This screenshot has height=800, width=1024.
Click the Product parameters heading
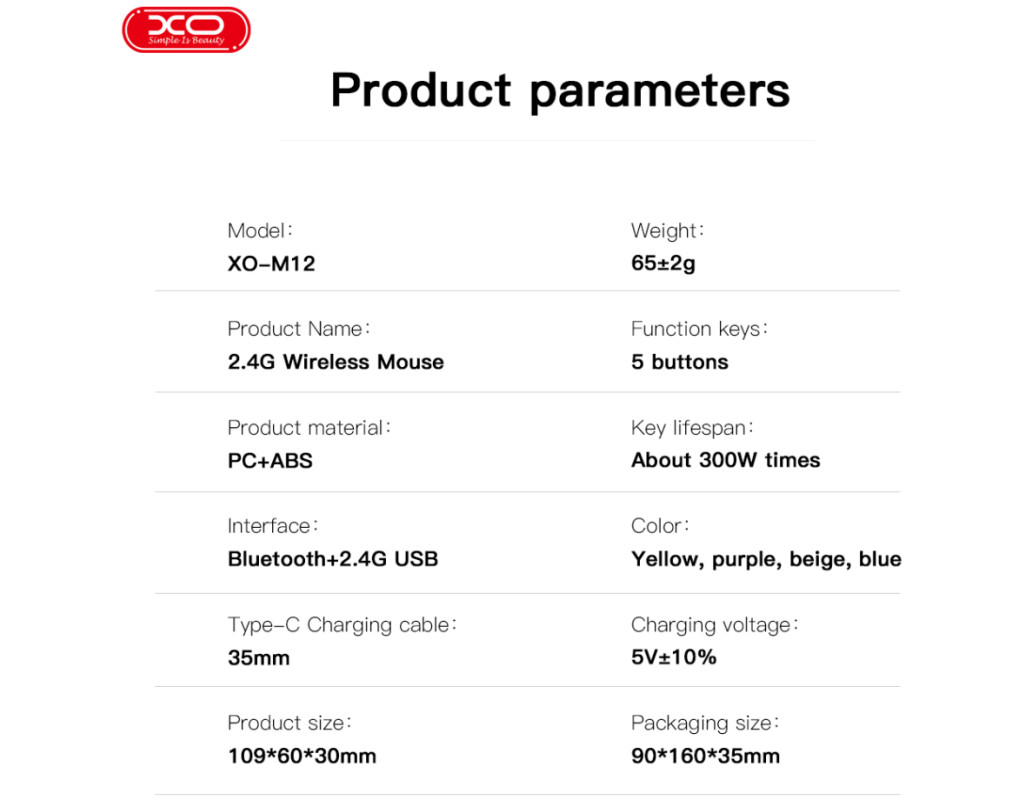click(x=560, y=90)
